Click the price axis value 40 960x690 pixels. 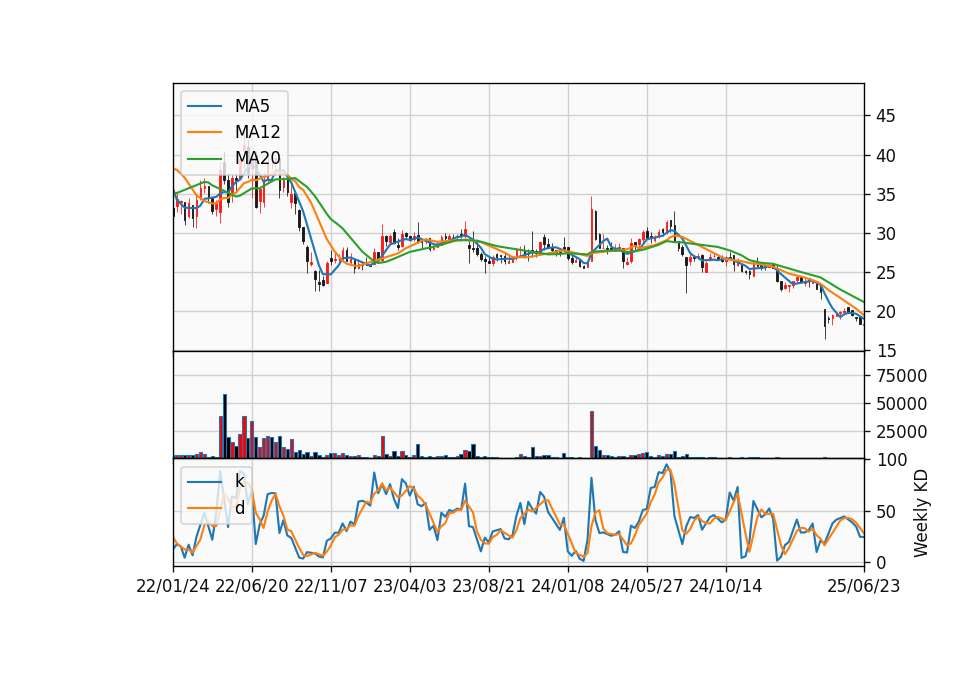pos(885,156)
